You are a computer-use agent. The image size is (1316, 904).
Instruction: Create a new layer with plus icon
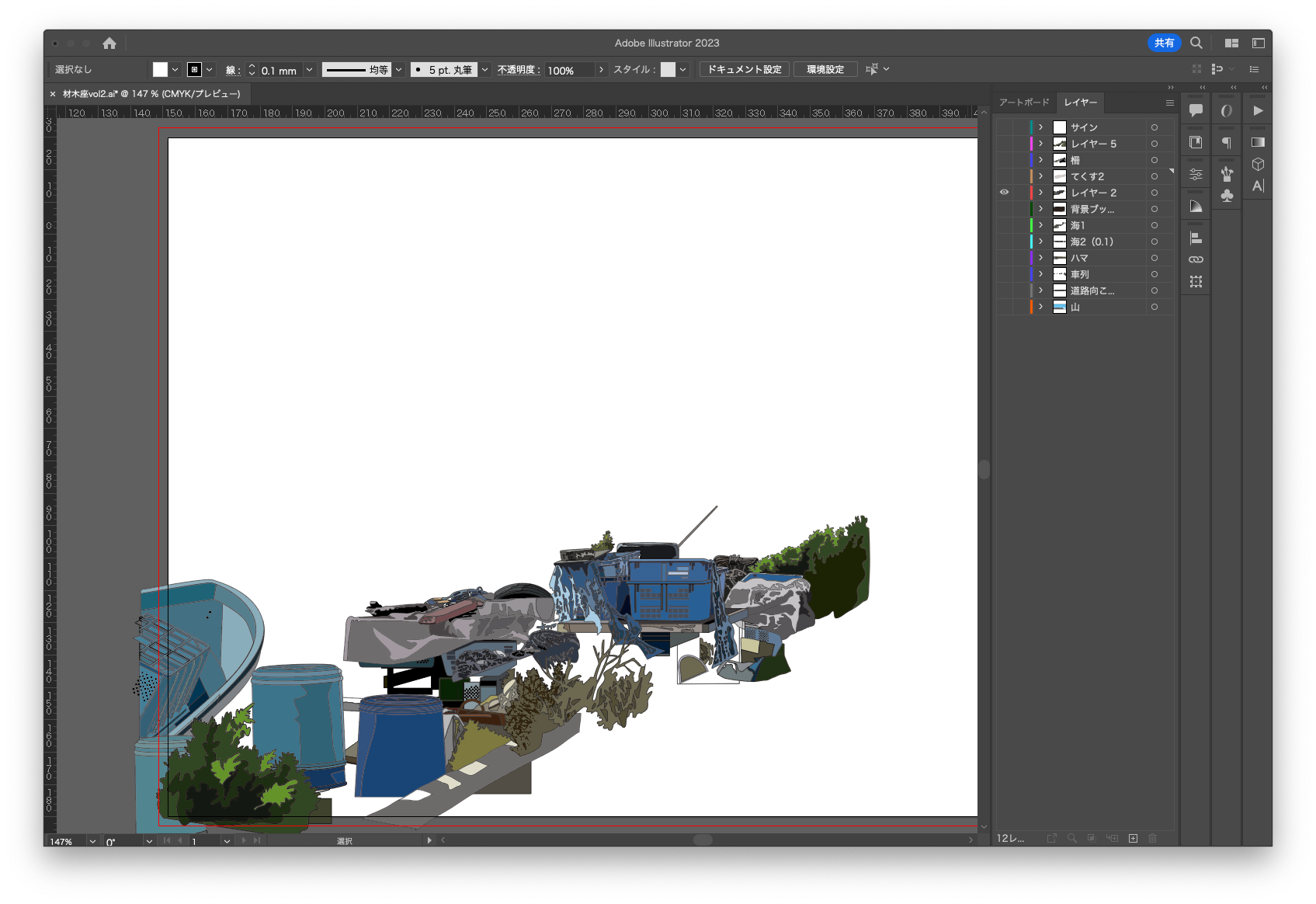click(x=1133, y=838)
